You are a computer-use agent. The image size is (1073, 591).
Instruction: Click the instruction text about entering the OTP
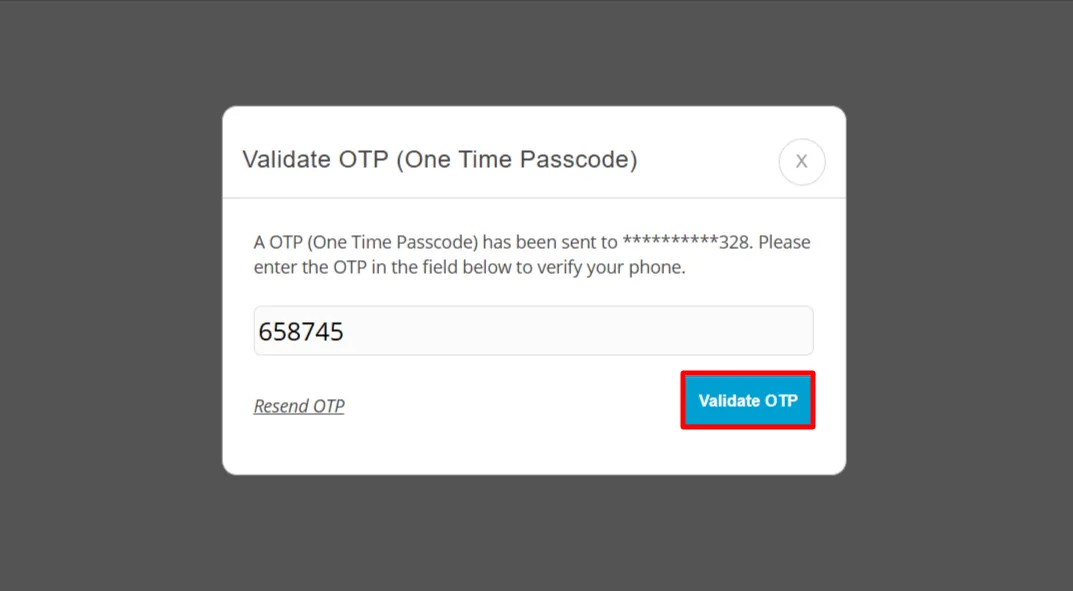(x=530, y=254)
